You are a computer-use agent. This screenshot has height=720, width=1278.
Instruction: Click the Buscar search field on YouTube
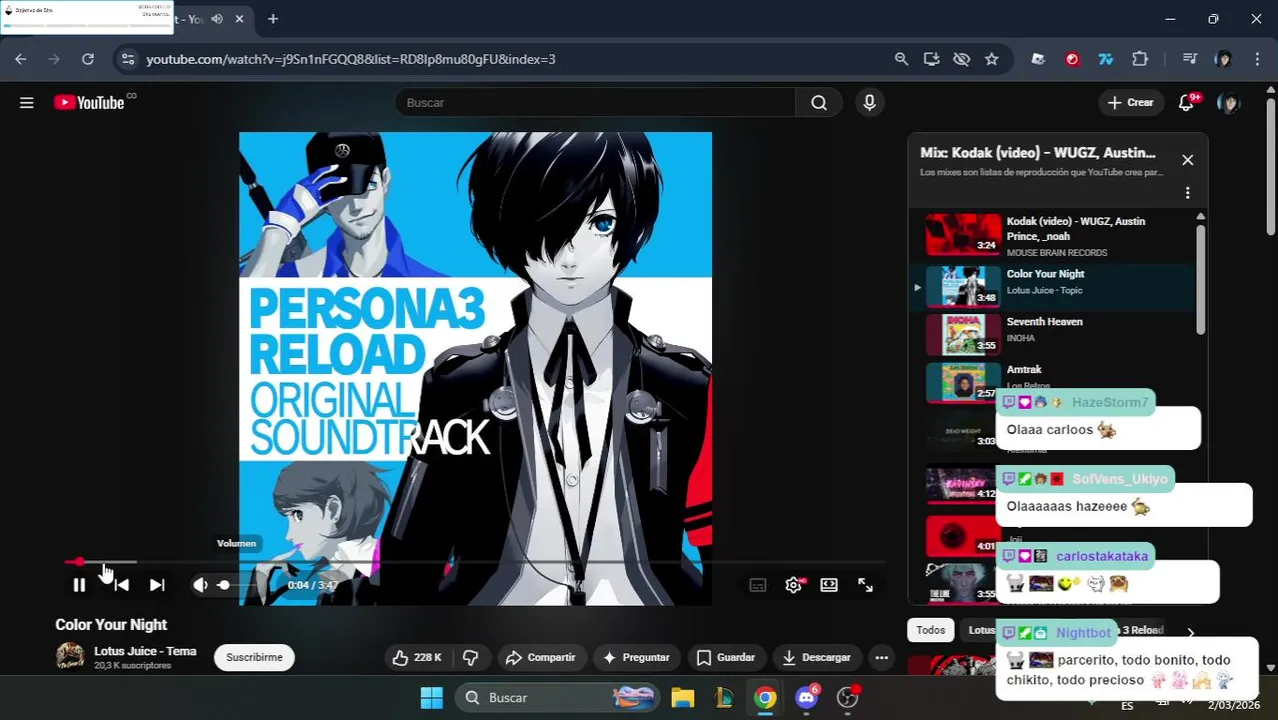(595, 102)
